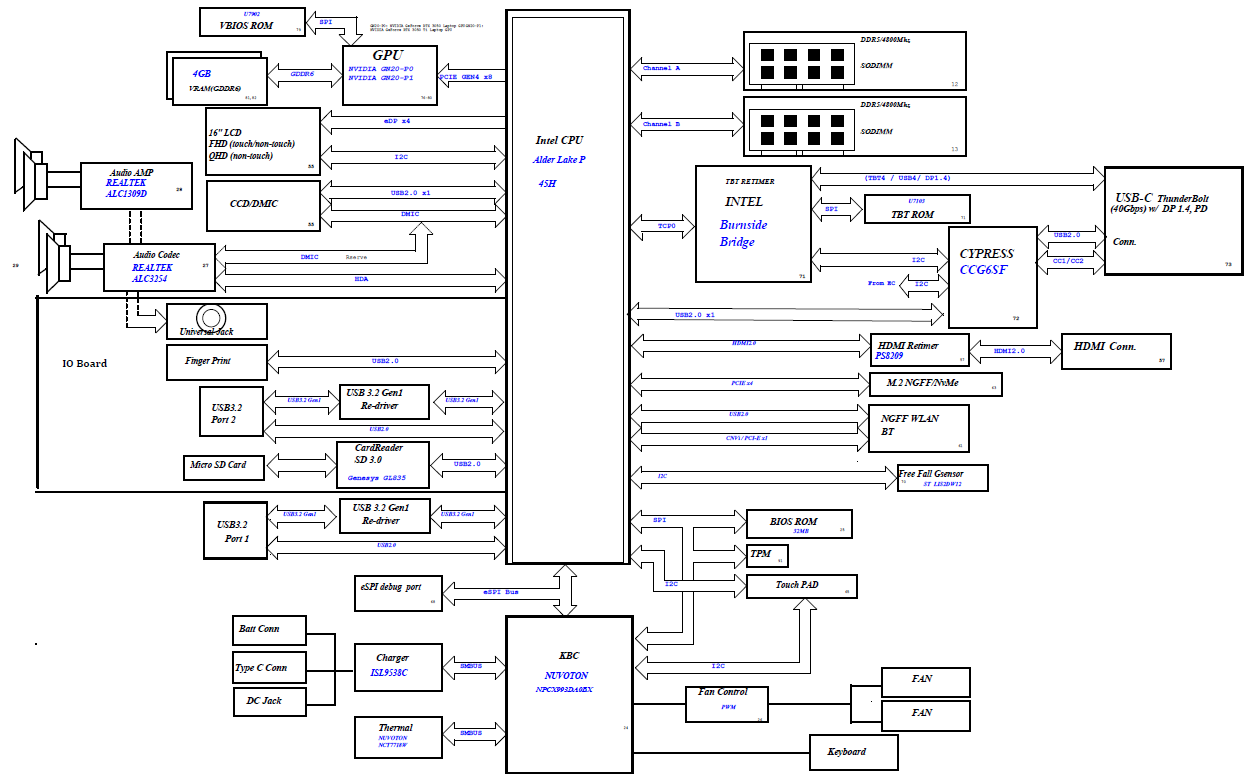Select the Cypress CCG6SF block
1246x781 pixels.
(x=992, y=277)
